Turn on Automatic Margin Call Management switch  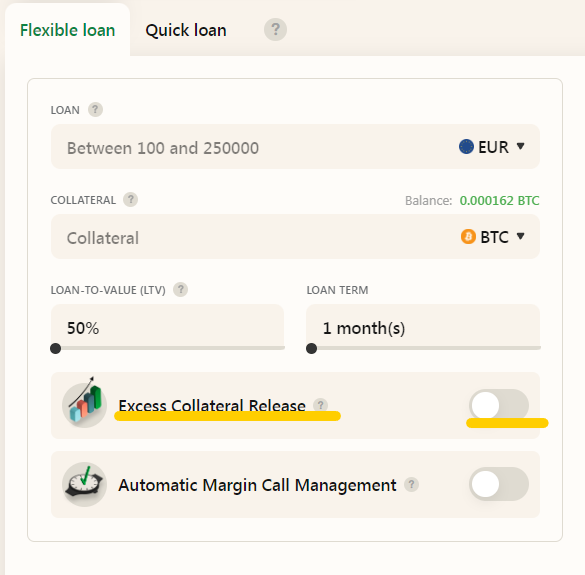[499, 484]
